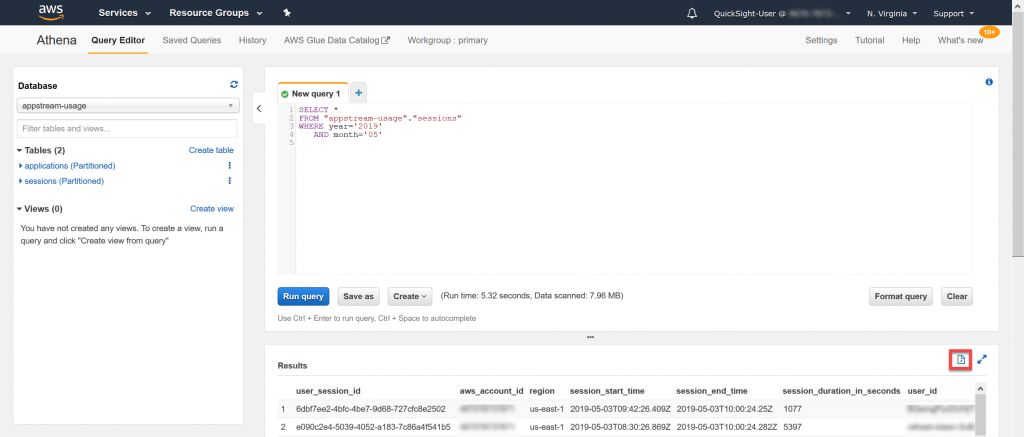This screenshot has height=437, width=1024.
Task: Open the Support menu
Action: click(953, 13)
